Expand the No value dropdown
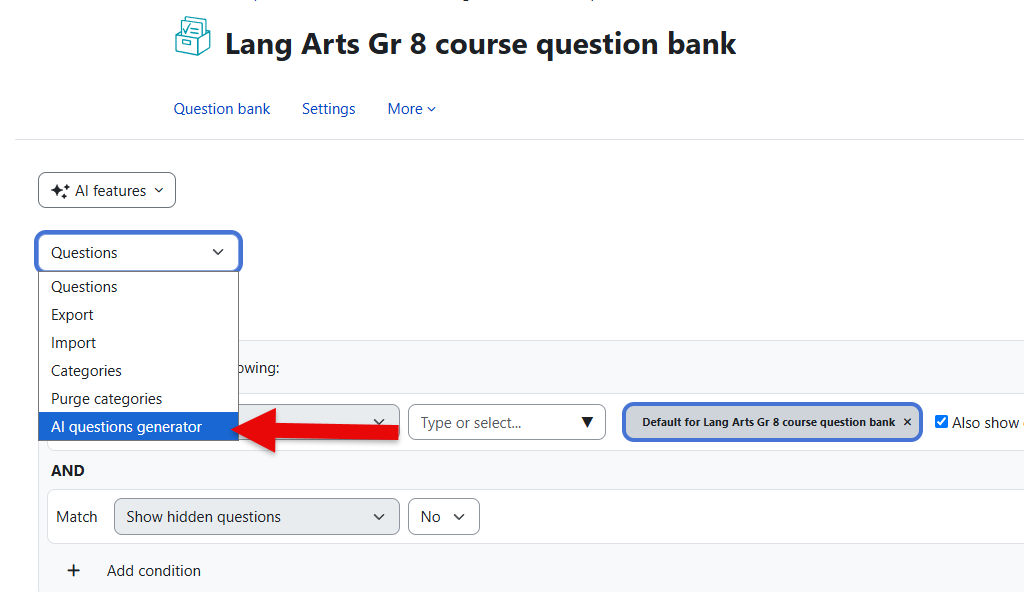 444,517
